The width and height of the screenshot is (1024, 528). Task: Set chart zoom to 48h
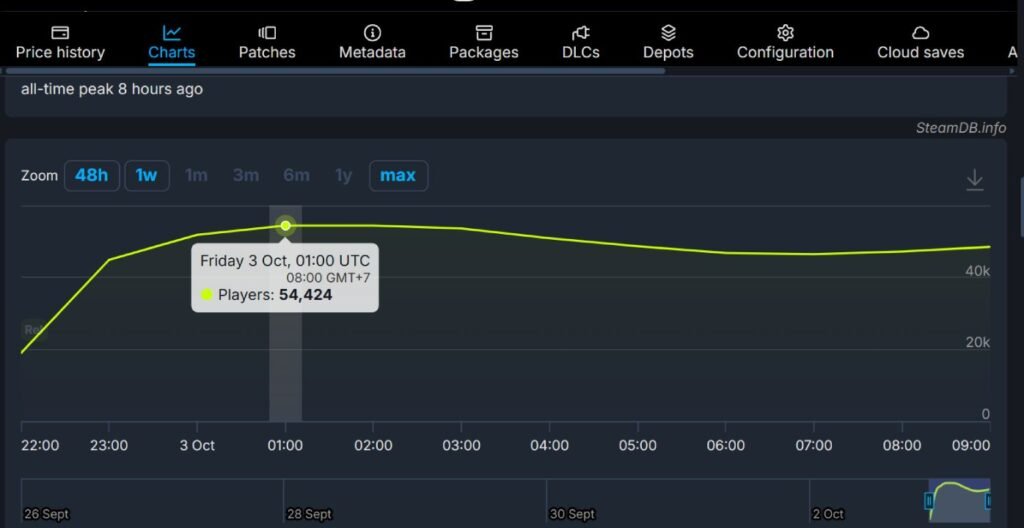tap(91, 176)
